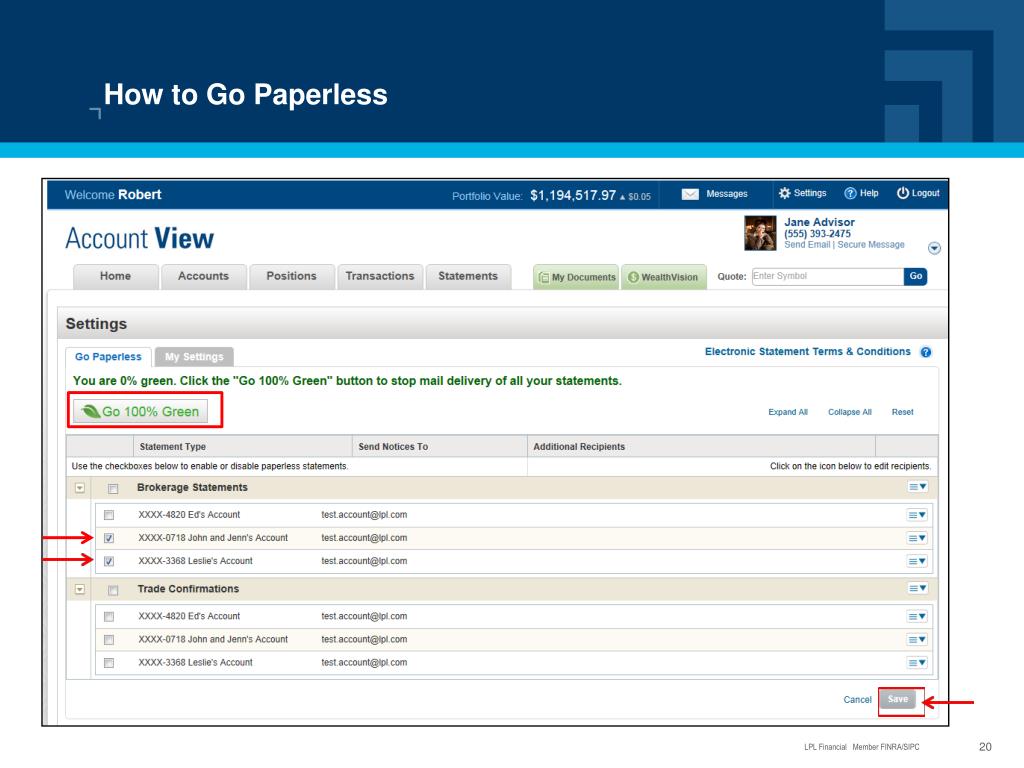Click the Logout power icon
This screenshot has height=768, width=1024.
coord(903,193)
